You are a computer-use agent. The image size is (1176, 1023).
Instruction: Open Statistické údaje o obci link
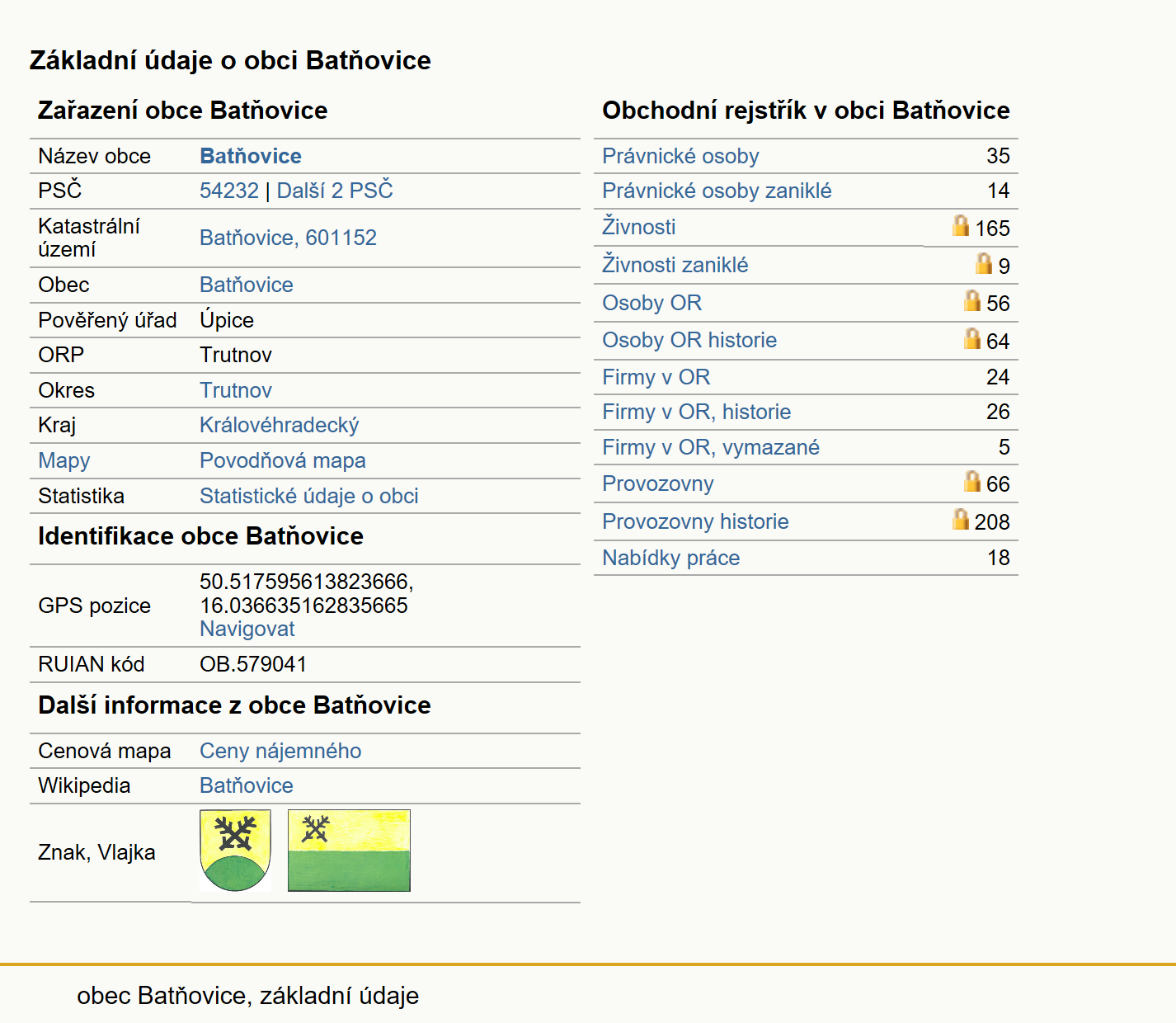309,496
